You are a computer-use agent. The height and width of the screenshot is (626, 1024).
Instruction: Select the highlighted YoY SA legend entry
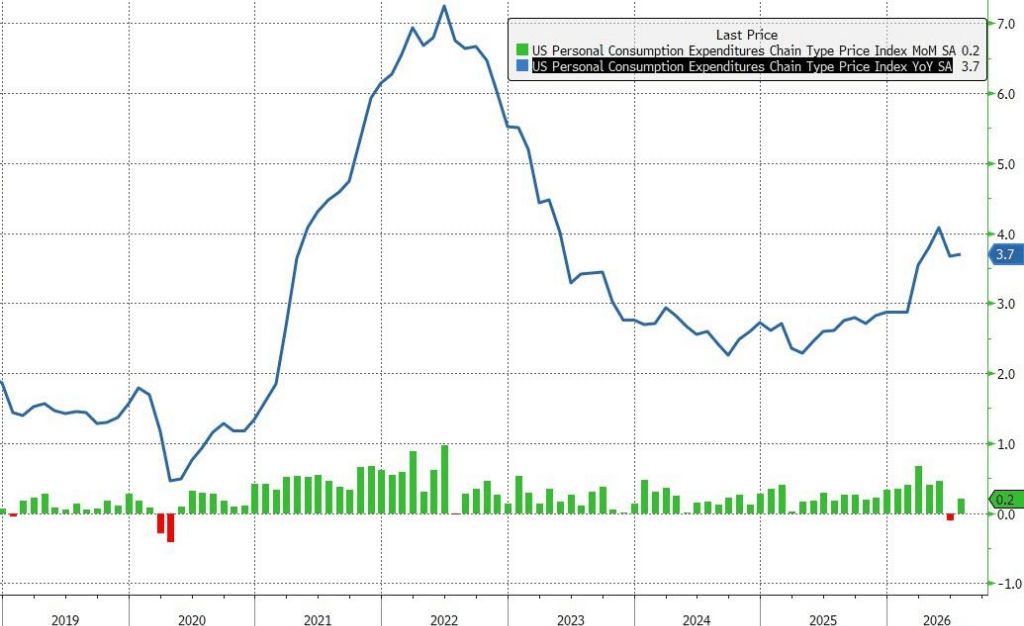[x=742, y=66]
